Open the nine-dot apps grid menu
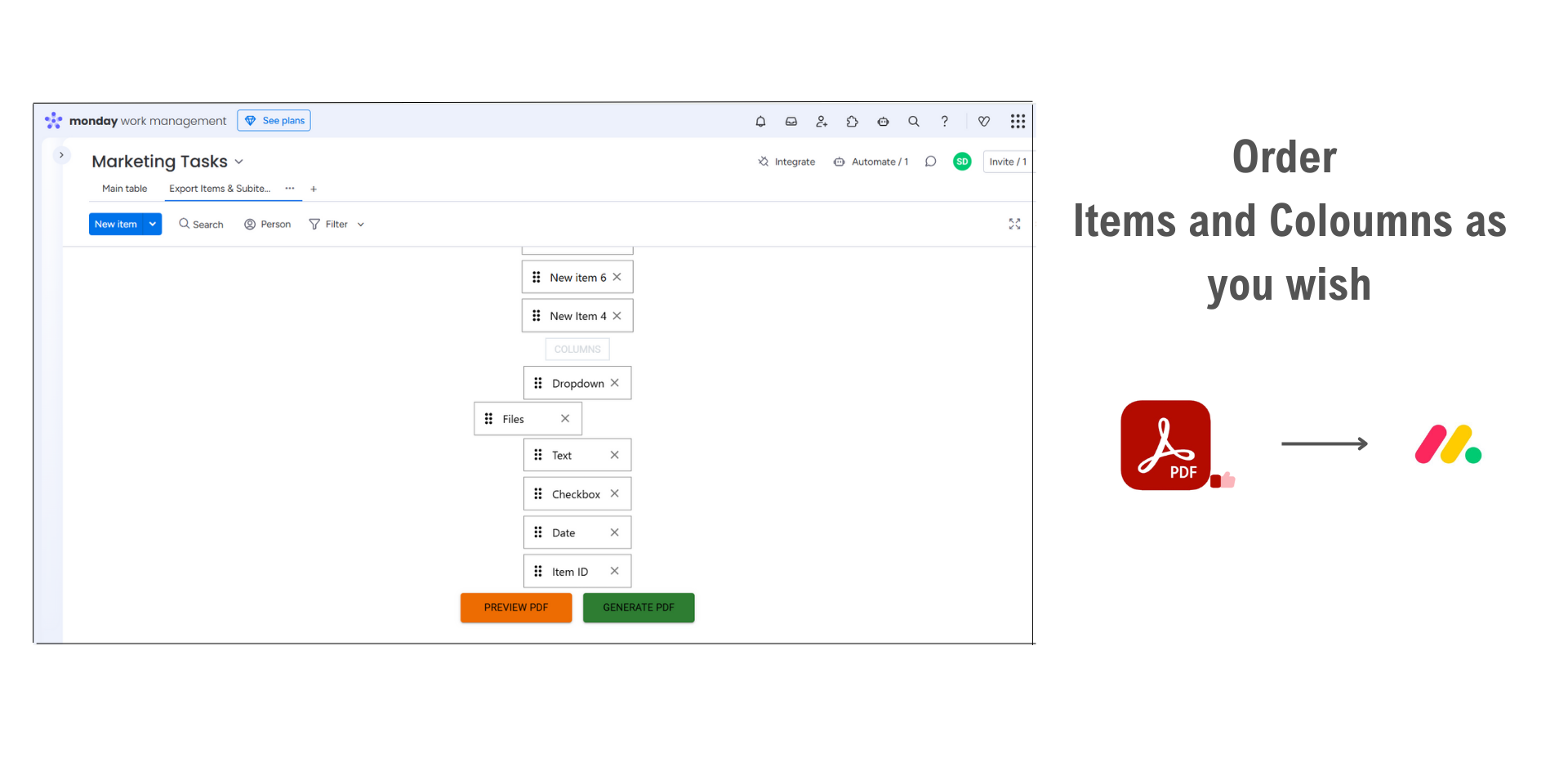The image size is (1568, 784). (x=1018, y=122)
